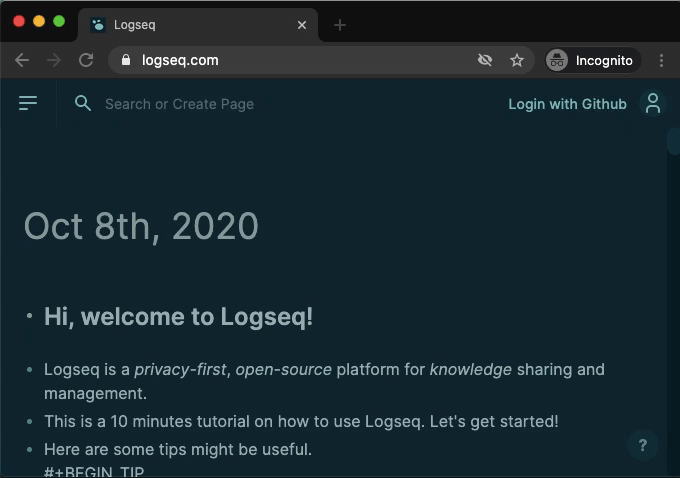Click Login with Github link
The image size is (680, 478).
(567, 104)
